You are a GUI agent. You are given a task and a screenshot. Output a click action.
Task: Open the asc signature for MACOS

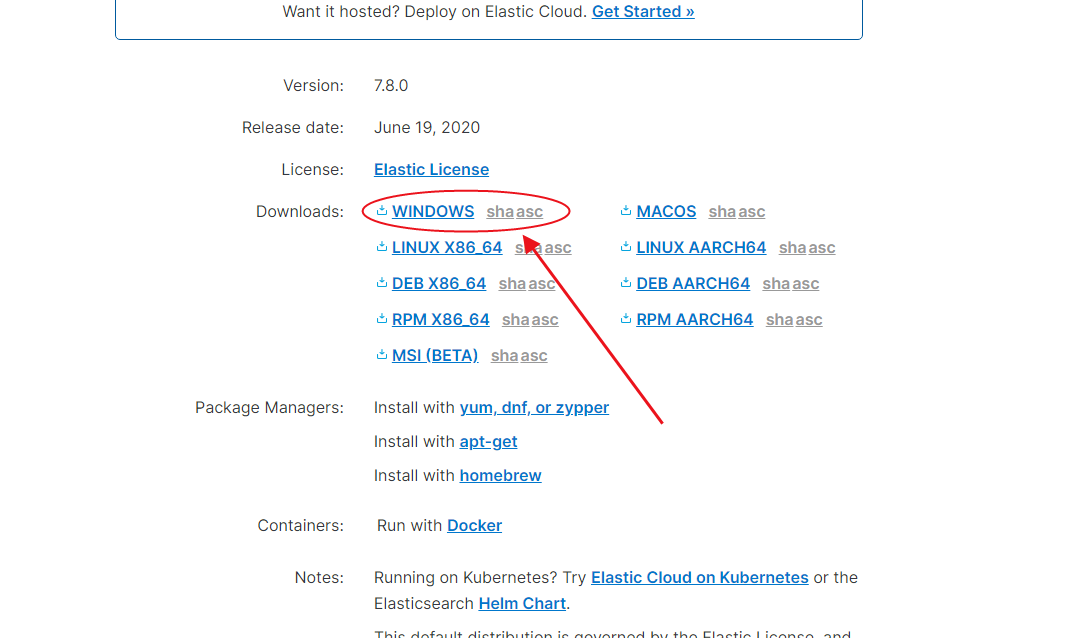[751, 211]
